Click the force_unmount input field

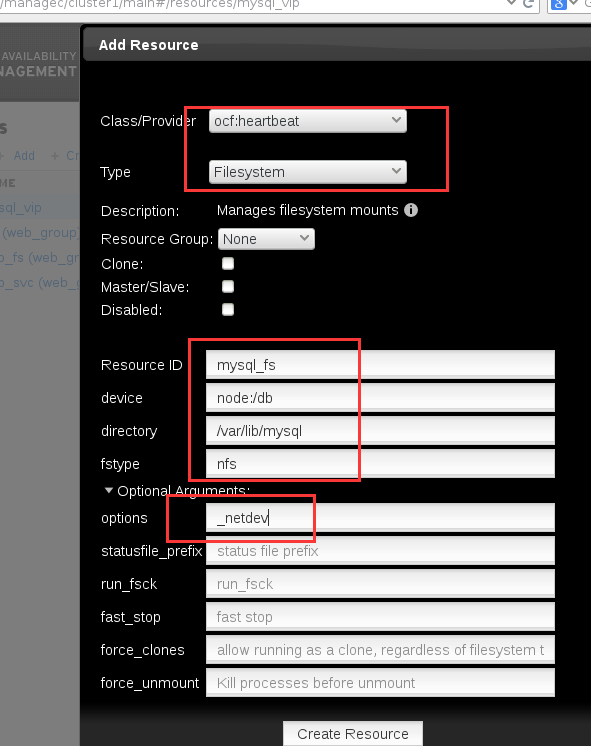pyautogui.click(x=380, y=683)
